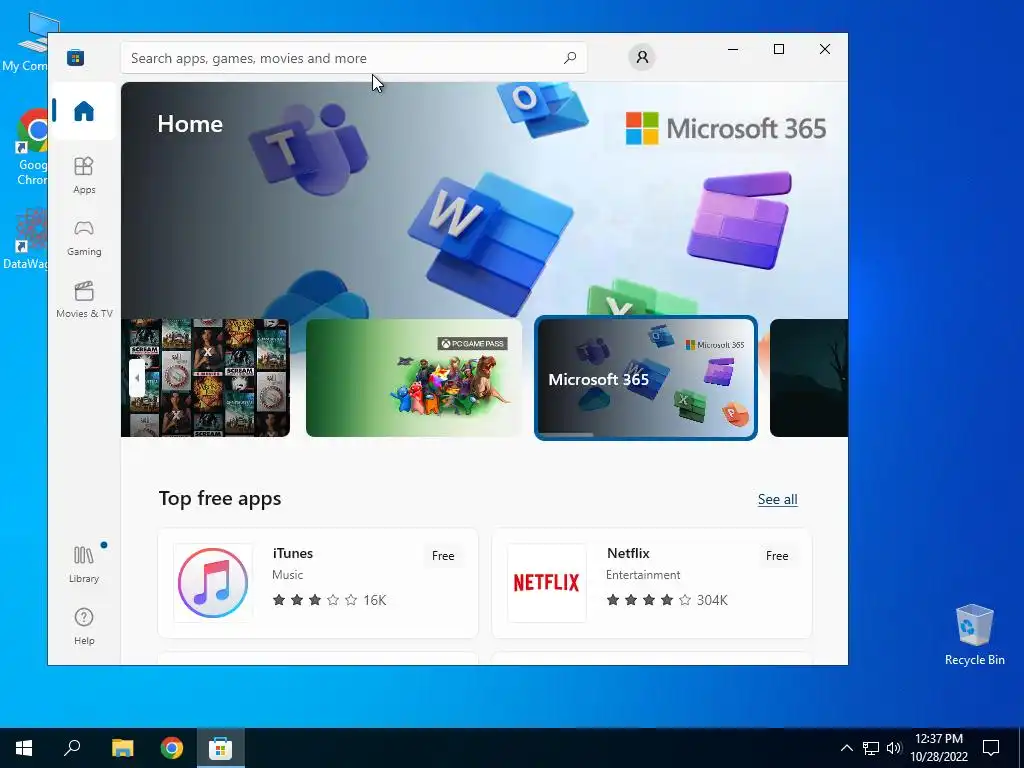
Task: Maximize the Microsoft Store window
Action: tap(778, 49)
